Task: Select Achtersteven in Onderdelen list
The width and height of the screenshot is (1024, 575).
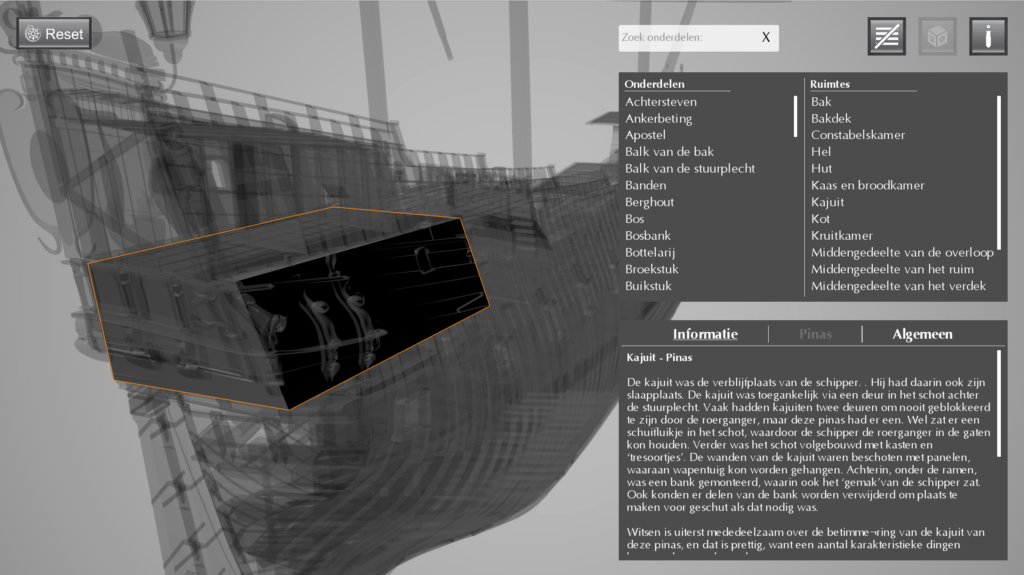Action: click(661, 102)
